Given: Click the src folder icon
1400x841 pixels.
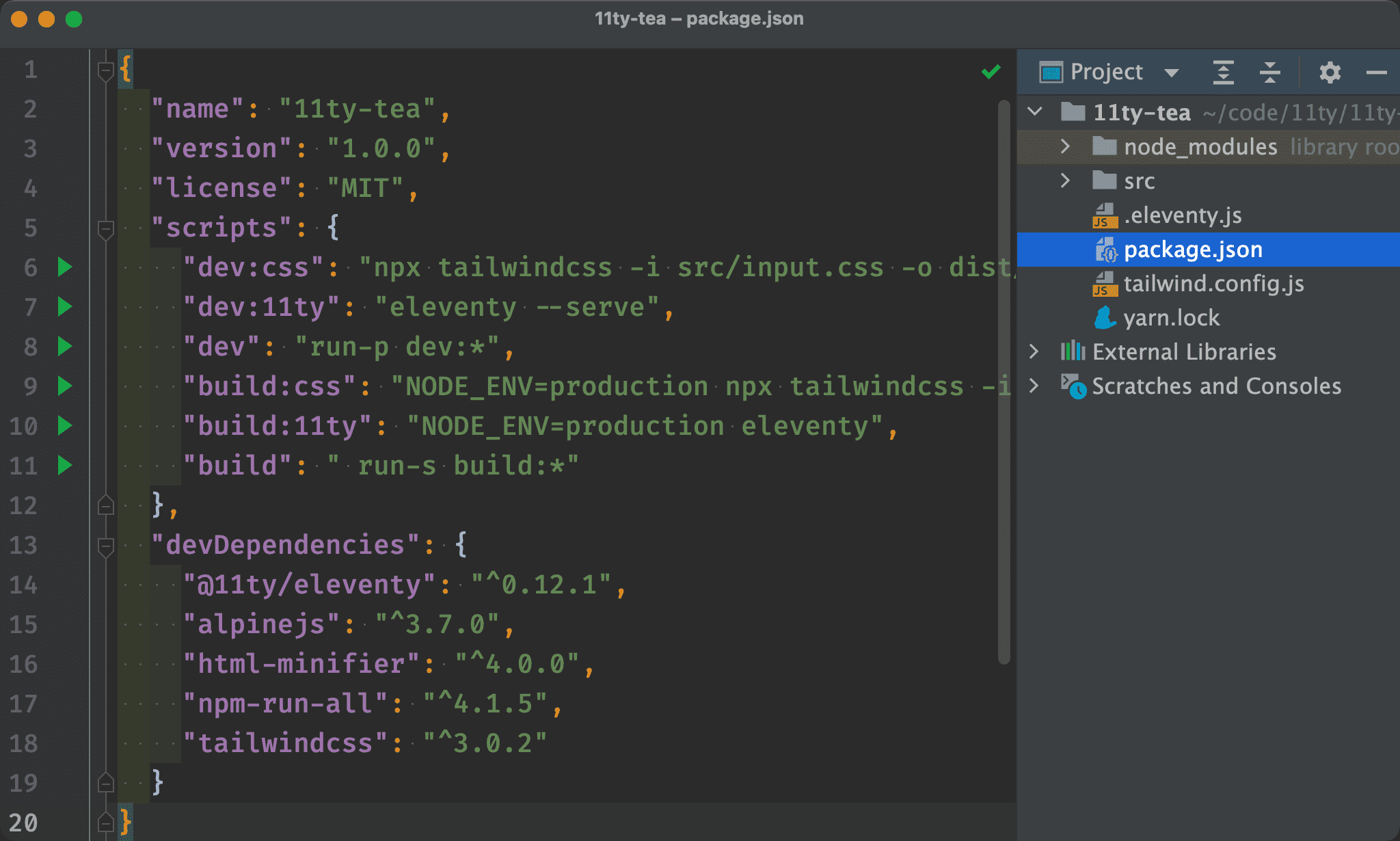Looking at the screenshot, I should pyautogui.click(x=1104, y=180).
